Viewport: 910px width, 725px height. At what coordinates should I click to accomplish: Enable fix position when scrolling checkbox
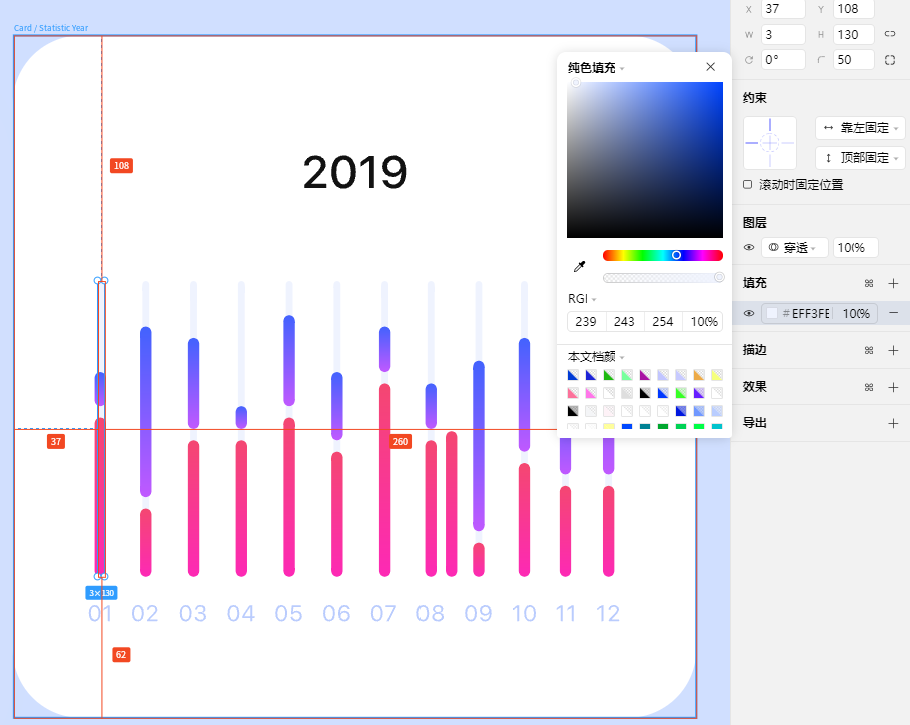click(x=748, y=185)
